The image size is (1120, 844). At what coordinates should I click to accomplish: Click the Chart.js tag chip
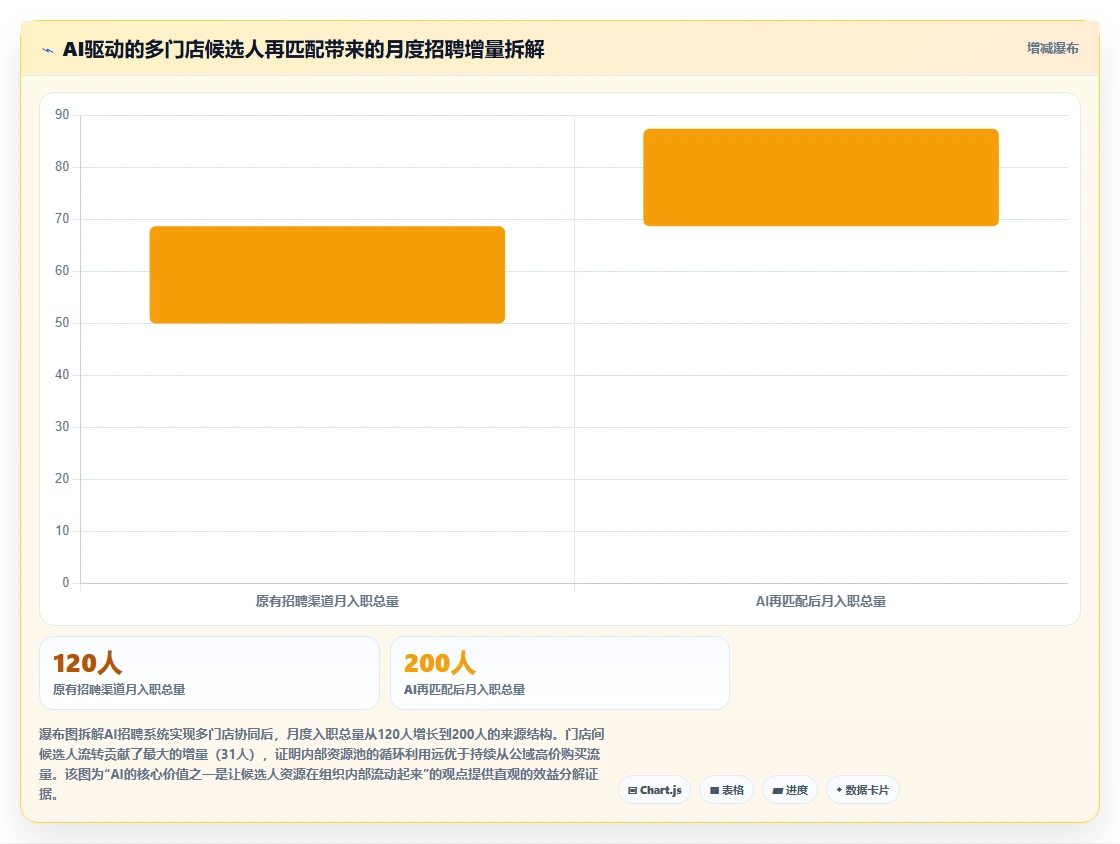[654, 790]
